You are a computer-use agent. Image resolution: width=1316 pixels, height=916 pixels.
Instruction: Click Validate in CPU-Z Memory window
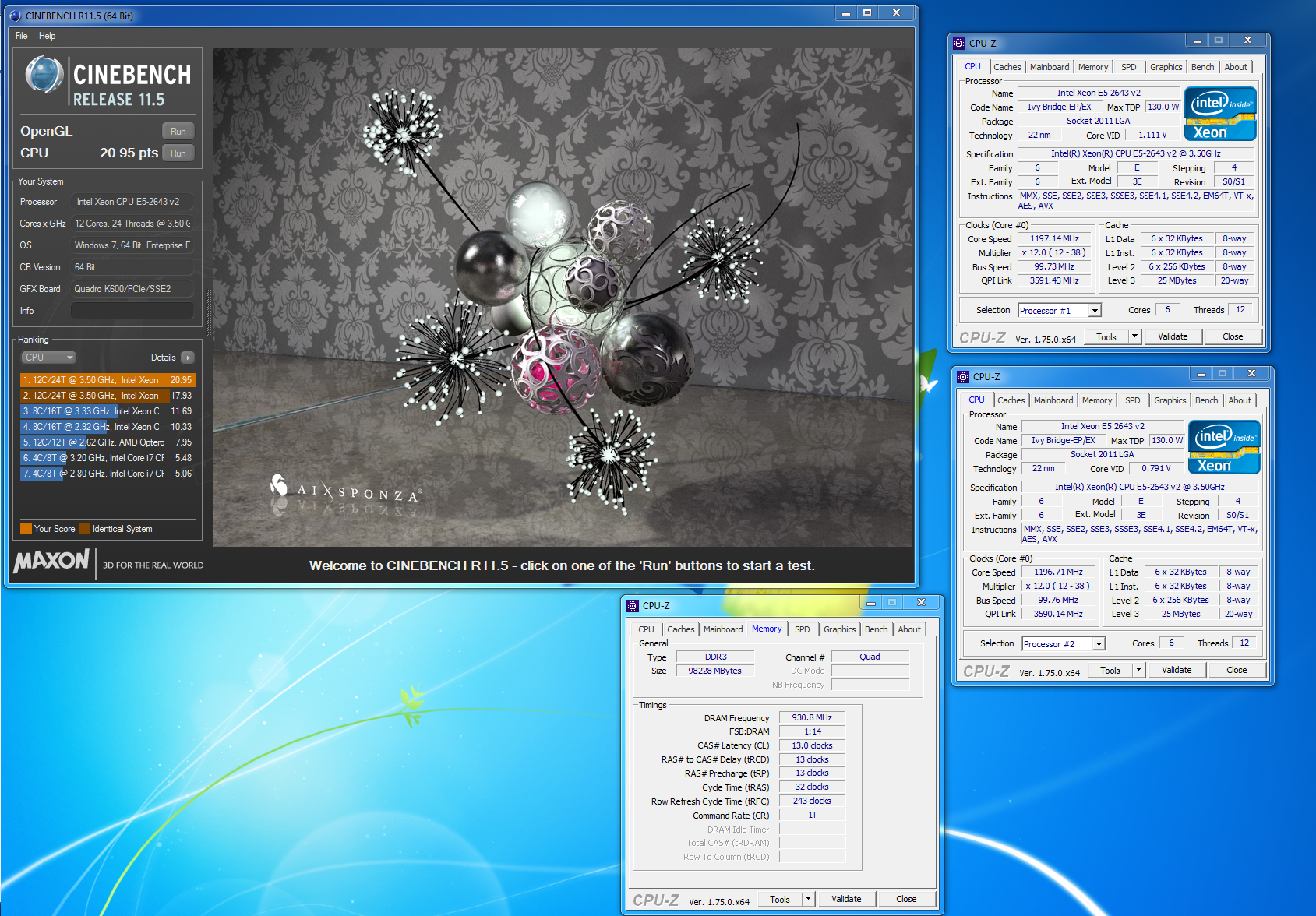pyautogui.click(x=846, y=899)
